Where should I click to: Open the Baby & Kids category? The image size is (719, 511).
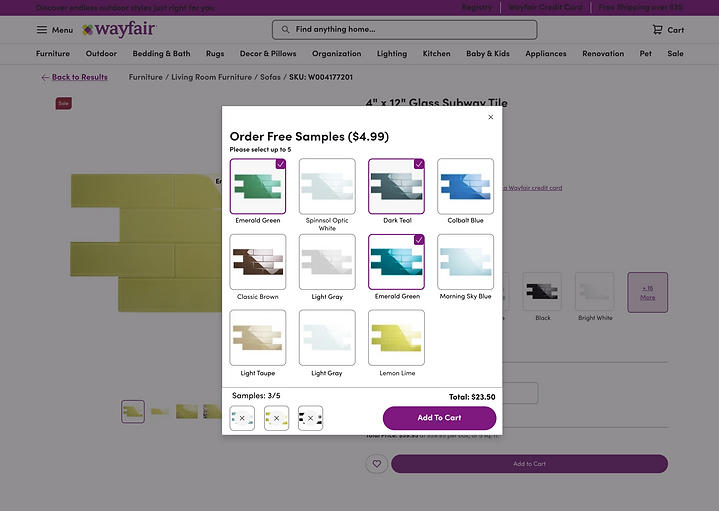point(488,54)
